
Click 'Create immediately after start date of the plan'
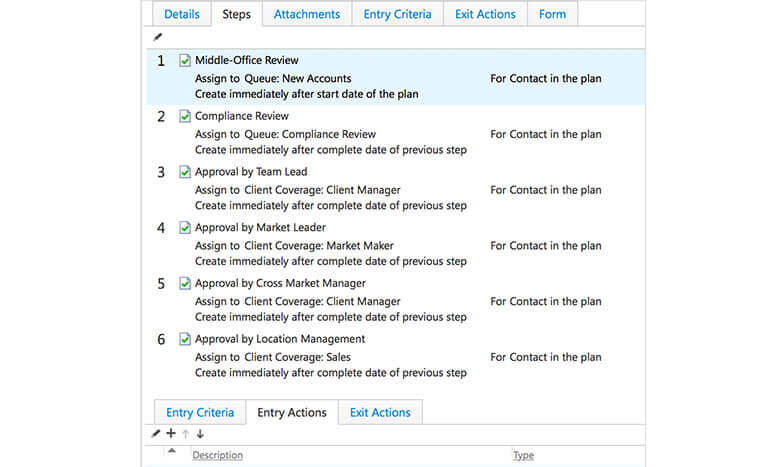[306, 94]
